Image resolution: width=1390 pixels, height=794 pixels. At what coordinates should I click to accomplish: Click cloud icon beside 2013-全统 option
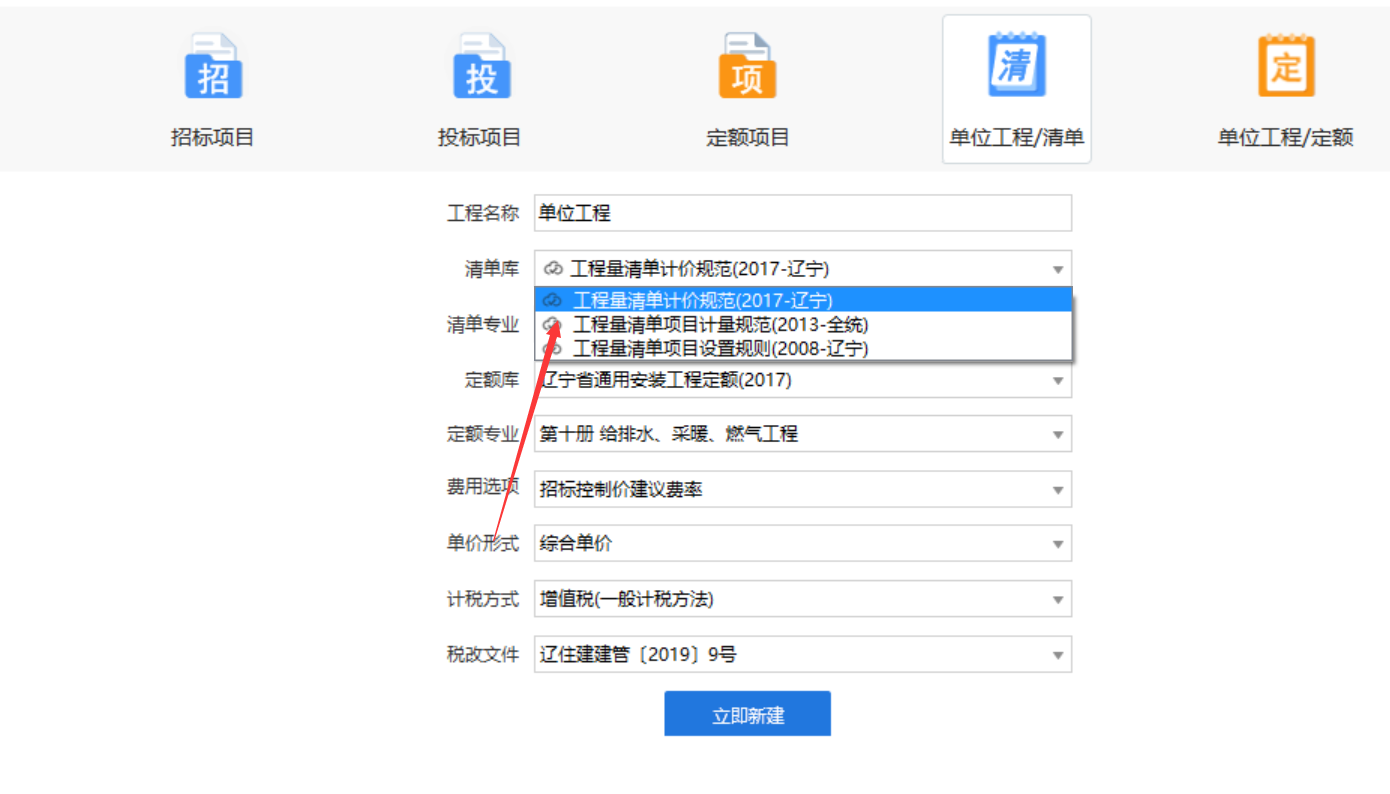pos(551,324)
